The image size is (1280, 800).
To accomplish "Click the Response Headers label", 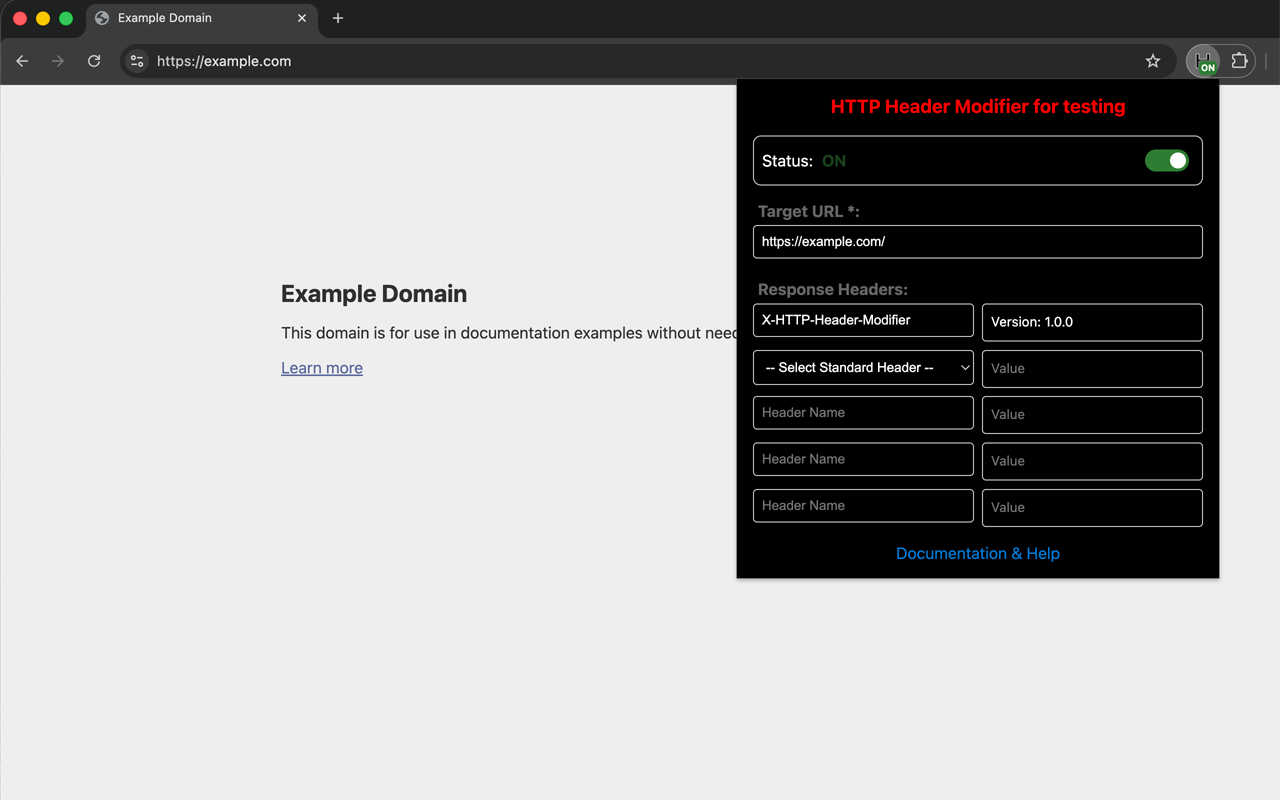I will click(x=833, y=290).
